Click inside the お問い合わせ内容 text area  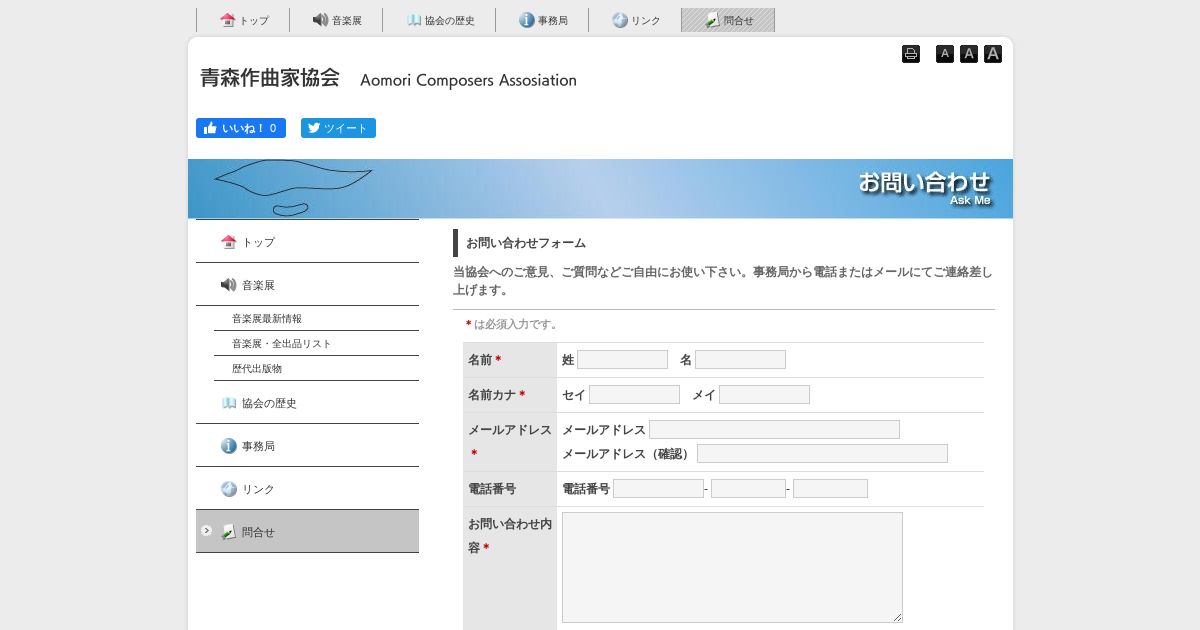pyautogui.click(x=732, y=567)
